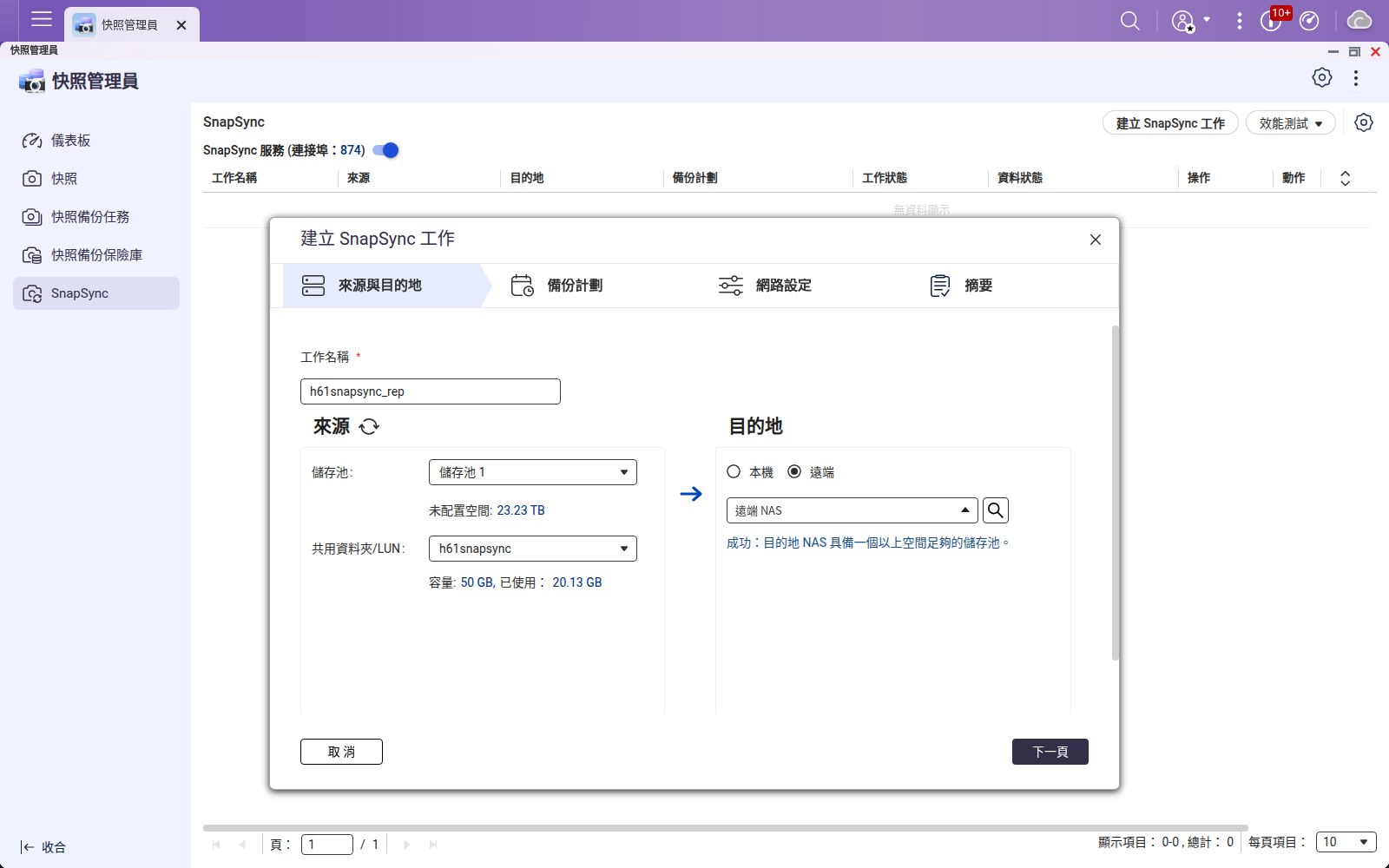
Task: Click the 建立 SnapSync 工作 button
Action: point(1170,123)
